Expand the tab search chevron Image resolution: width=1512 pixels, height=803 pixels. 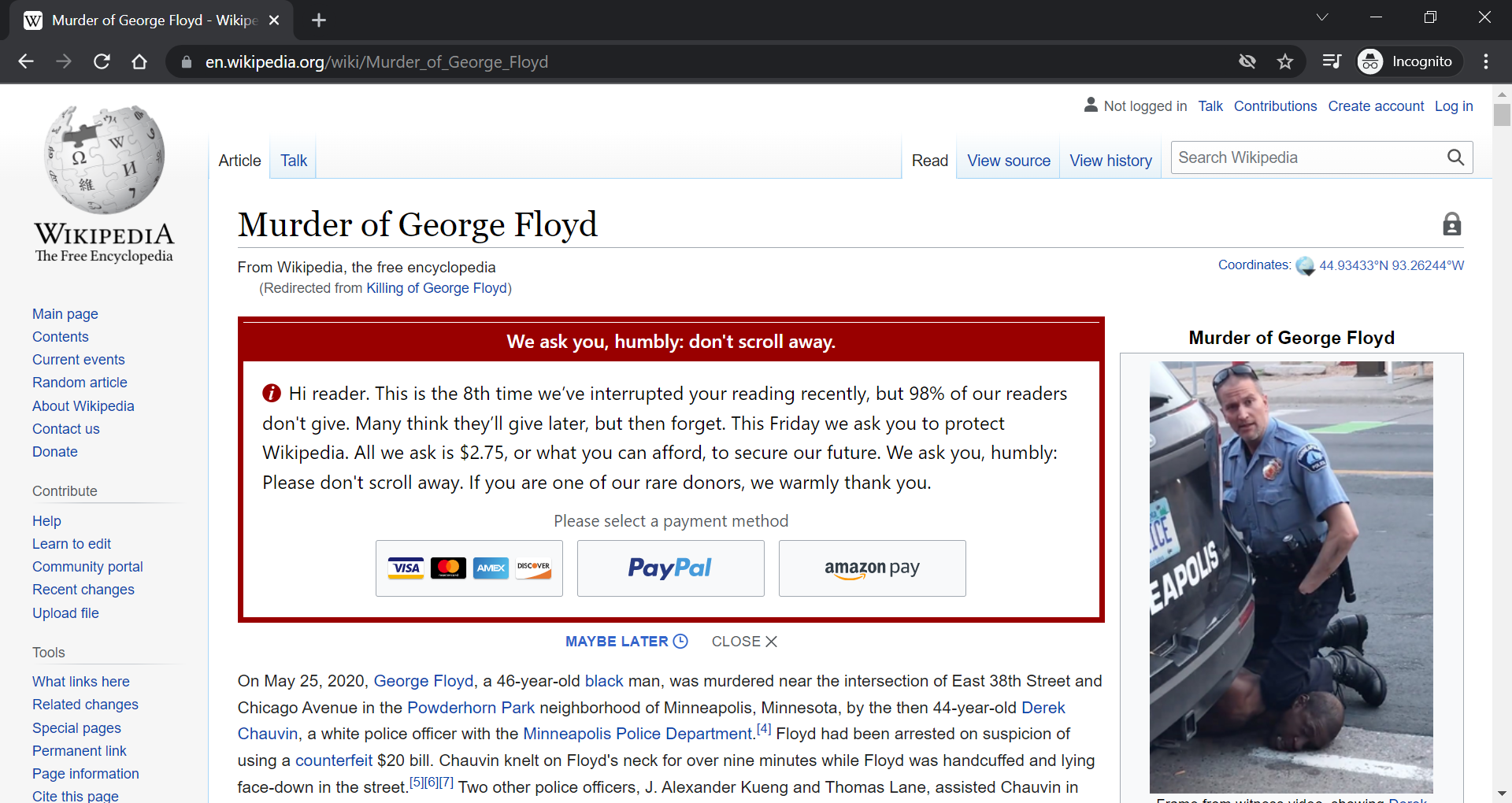(1322, 17)
